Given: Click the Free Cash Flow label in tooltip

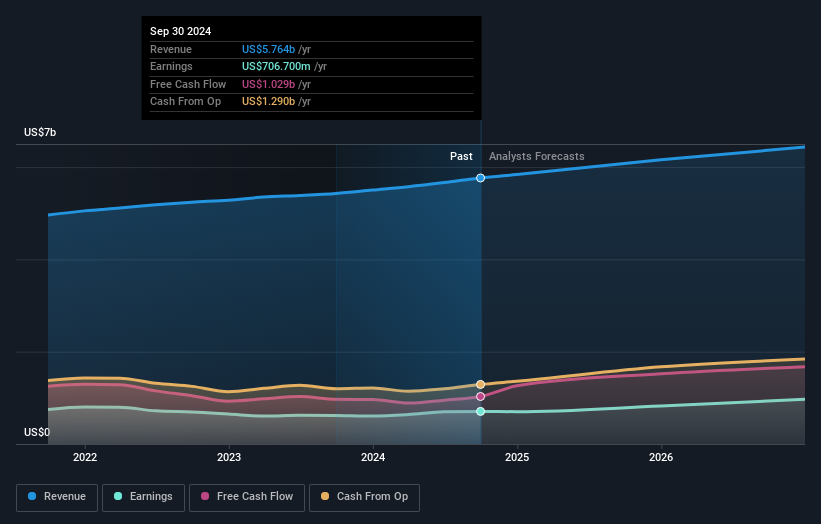Looking at the screenshot, I should tap(188, 84).
